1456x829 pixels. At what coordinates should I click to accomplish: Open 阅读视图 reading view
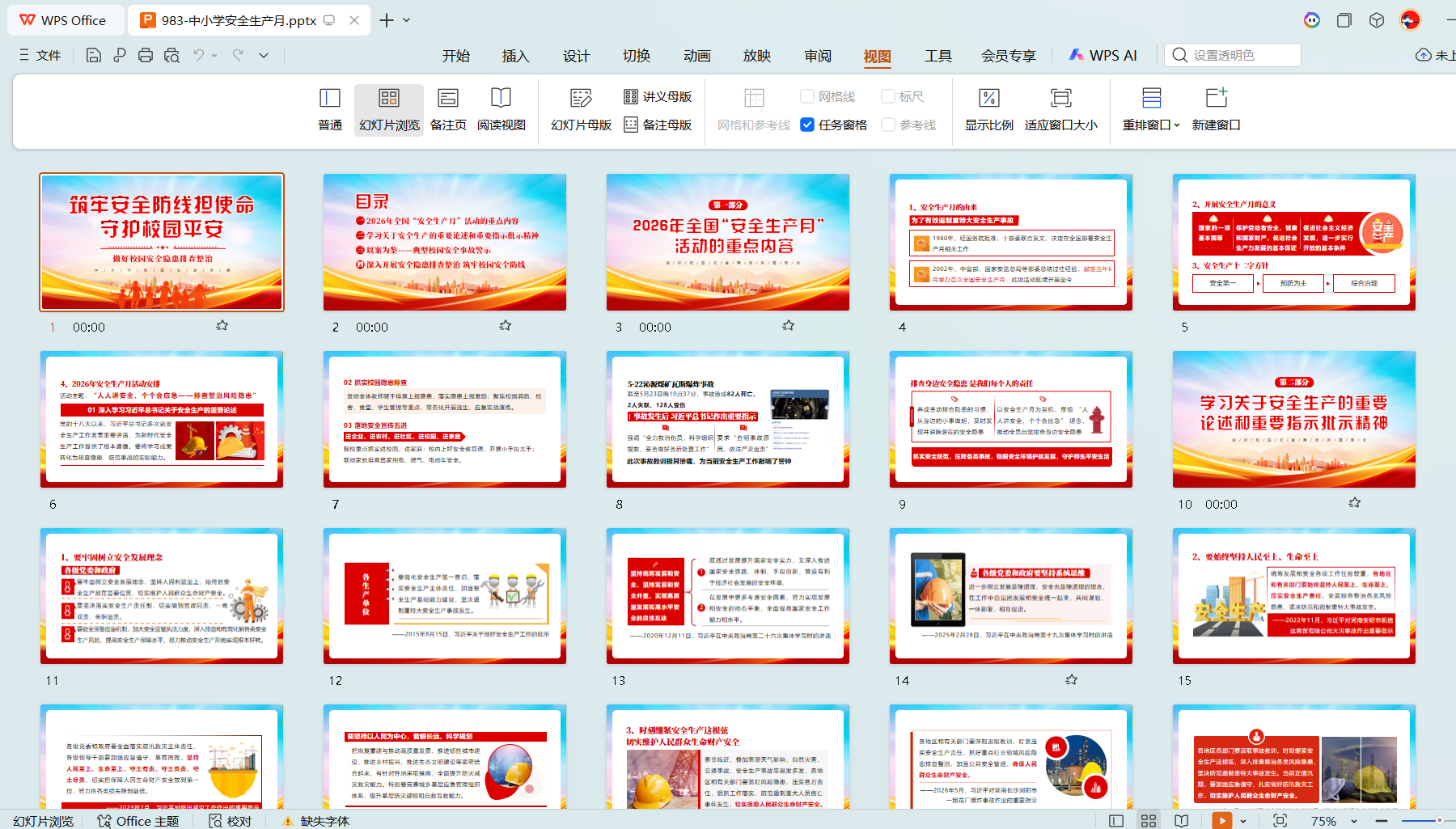click(502, 109)
